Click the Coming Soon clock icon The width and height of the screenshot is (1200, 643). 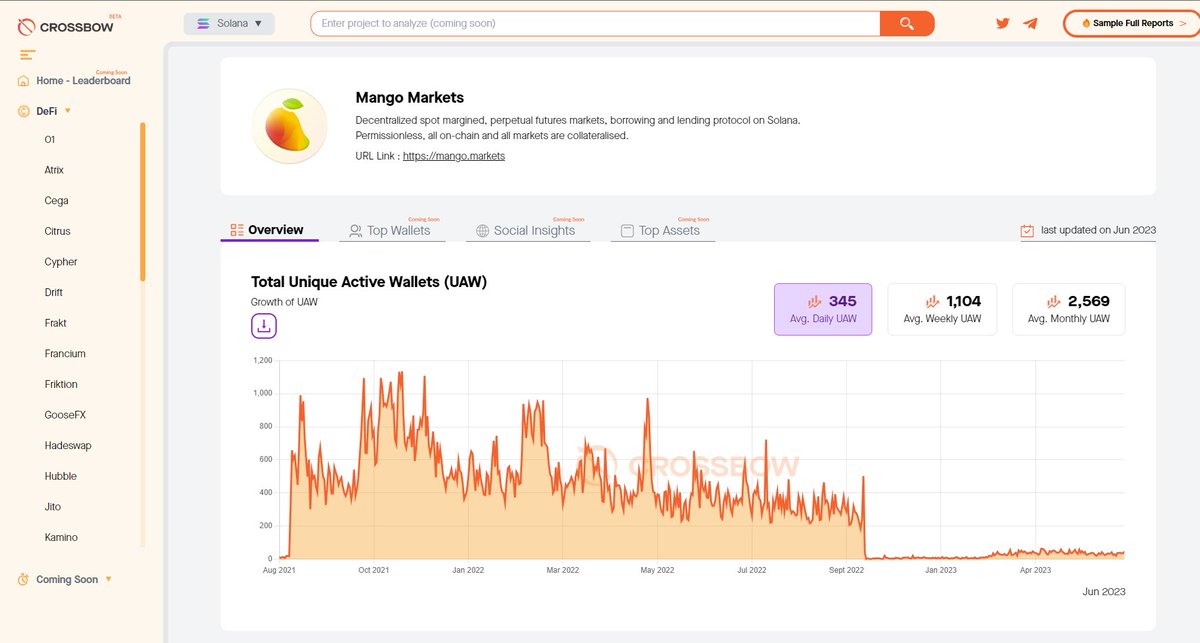(x=23, y=579)
